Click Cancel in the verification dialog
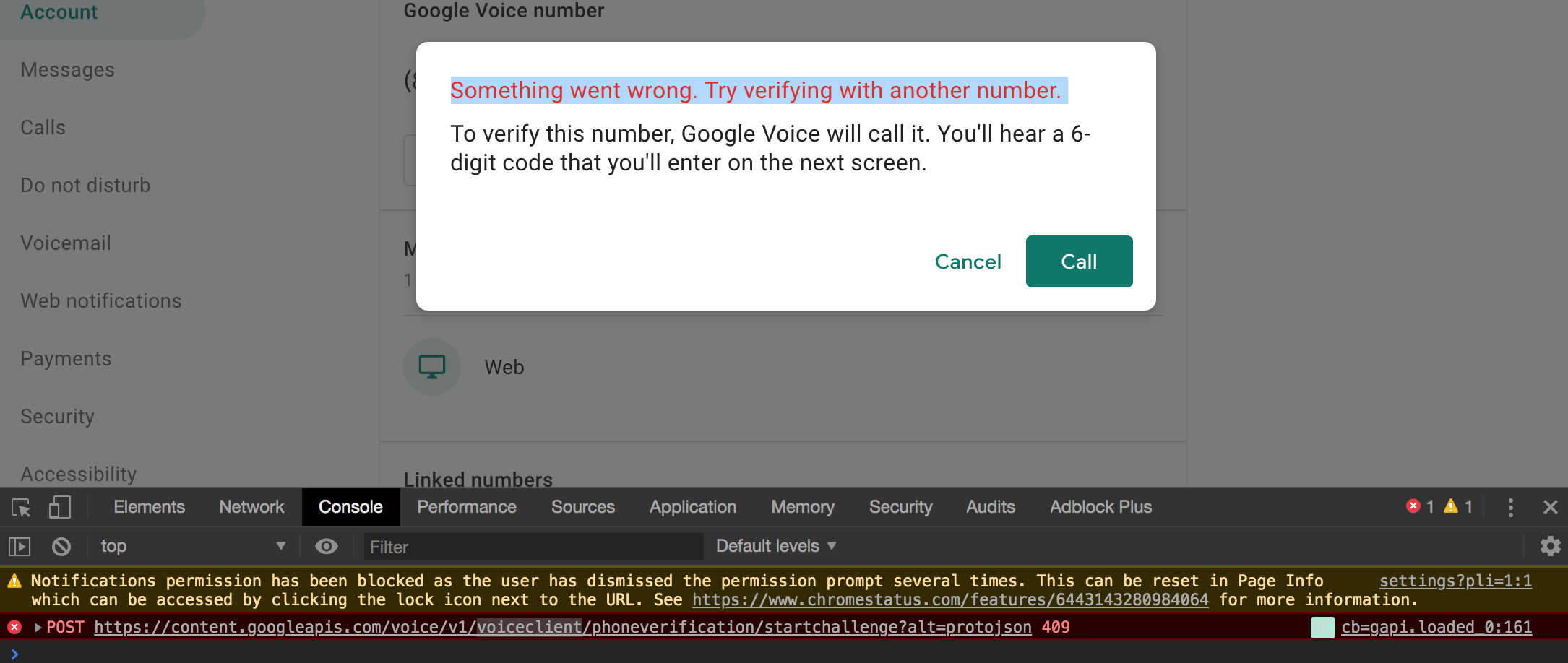Image resolution: width=1568 pixels, height=663 pixels. pyautogui.click(x=968, y=261)
